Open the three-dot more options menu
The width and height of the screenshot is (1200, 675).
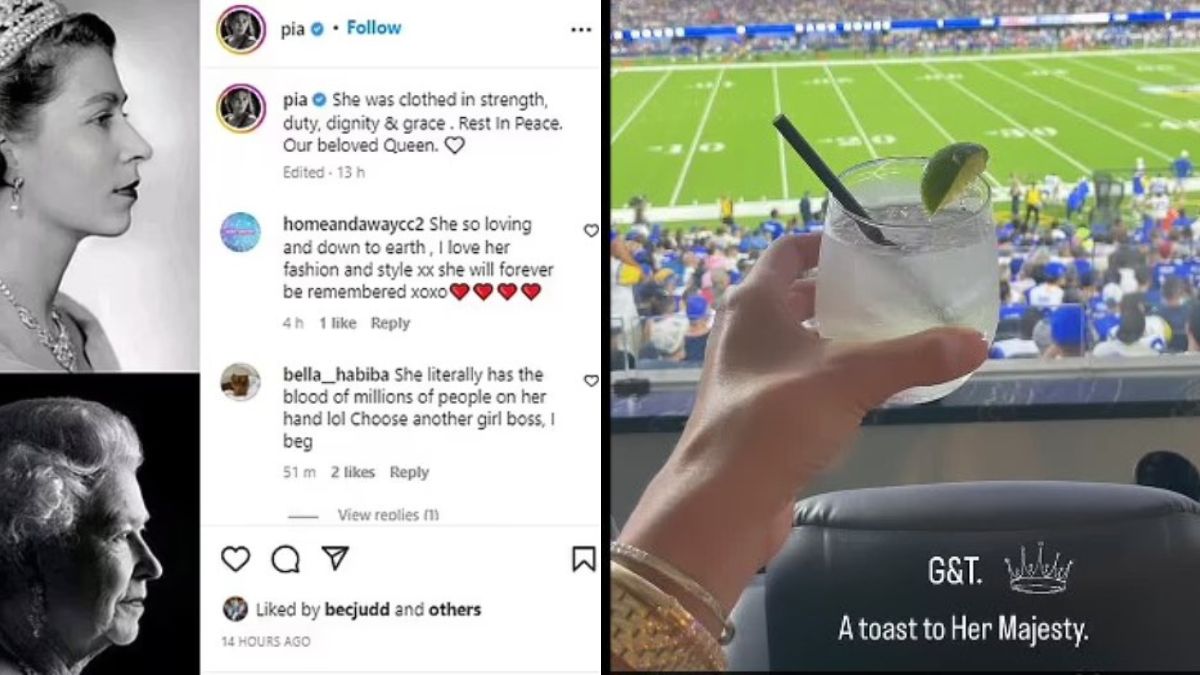point(581,29)
